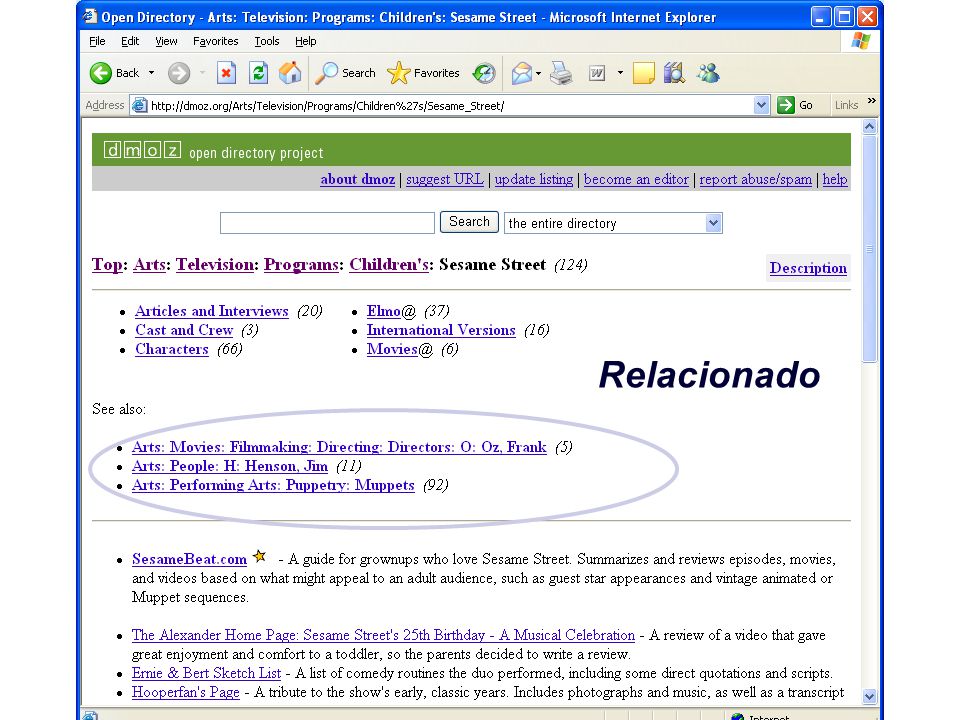Open the Back history dropdown arrow
This screenshot has width=960, height=720.
(x=151, y=73)
